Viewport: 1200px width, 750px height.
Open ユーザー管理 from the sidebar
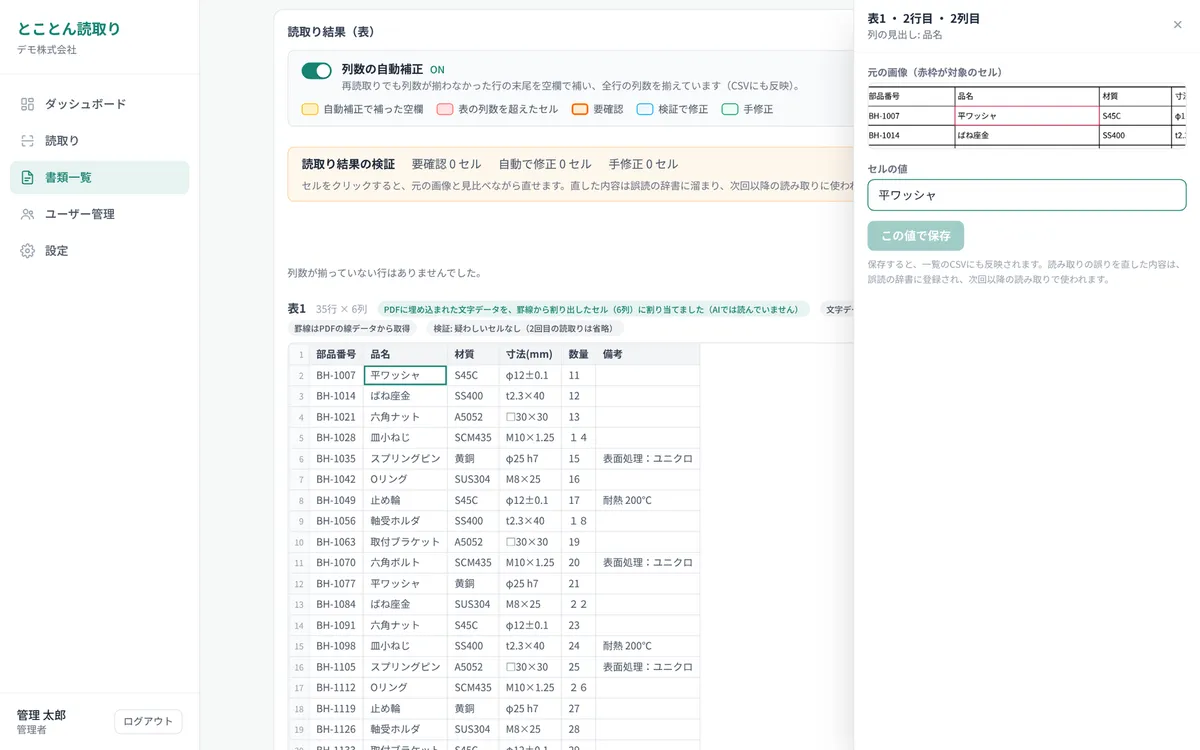pyautogui.click(x=99, y=214)
